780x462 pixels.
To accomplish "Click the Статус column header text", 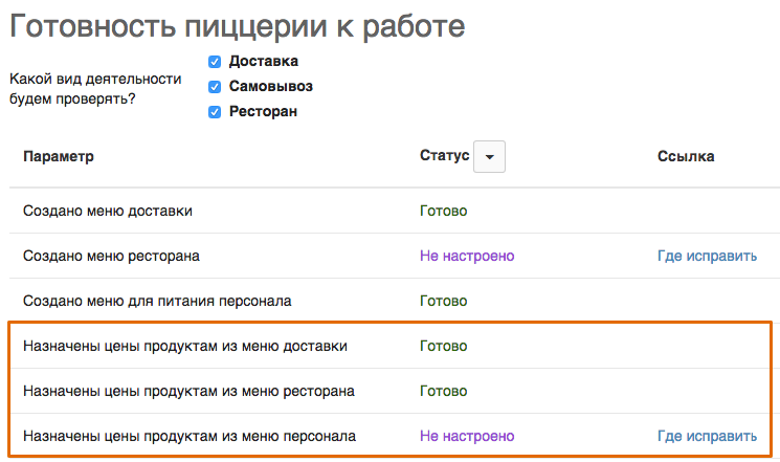I will pyautogui.click(x=444, y=155).
